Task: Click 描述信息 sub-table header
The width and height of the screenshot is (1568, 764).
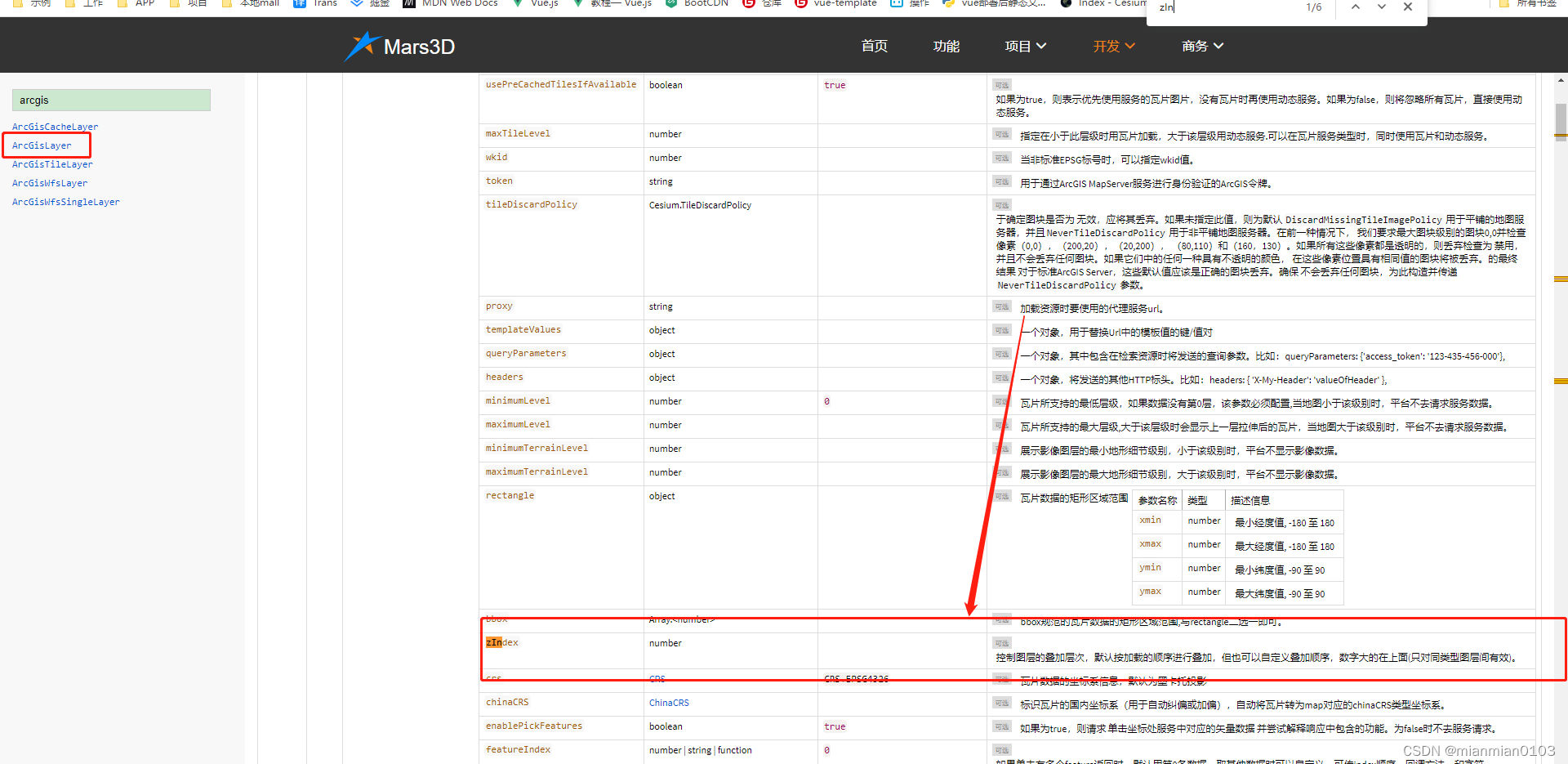Action: coord(1249,500)
